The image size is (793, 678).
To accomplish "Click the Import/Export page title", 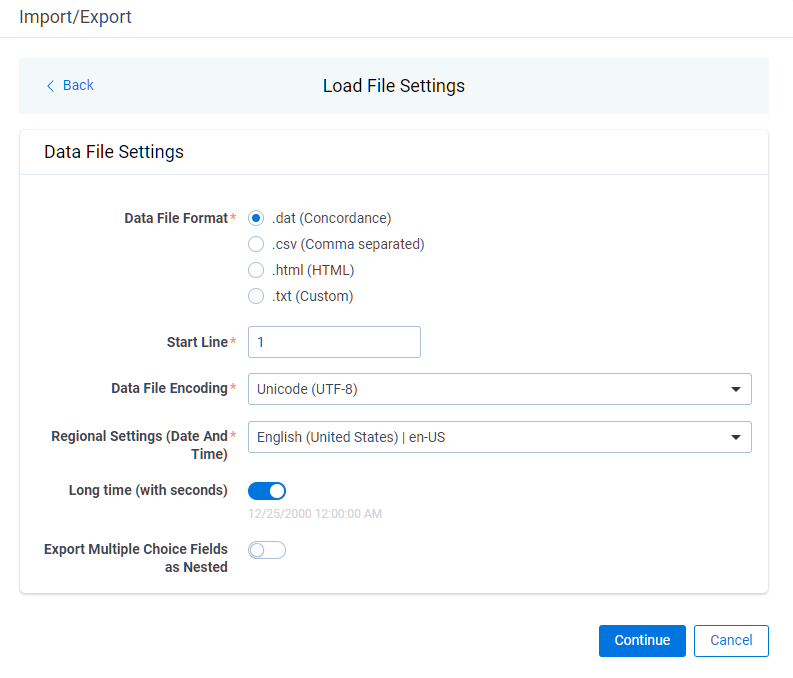I will [75, 17].
